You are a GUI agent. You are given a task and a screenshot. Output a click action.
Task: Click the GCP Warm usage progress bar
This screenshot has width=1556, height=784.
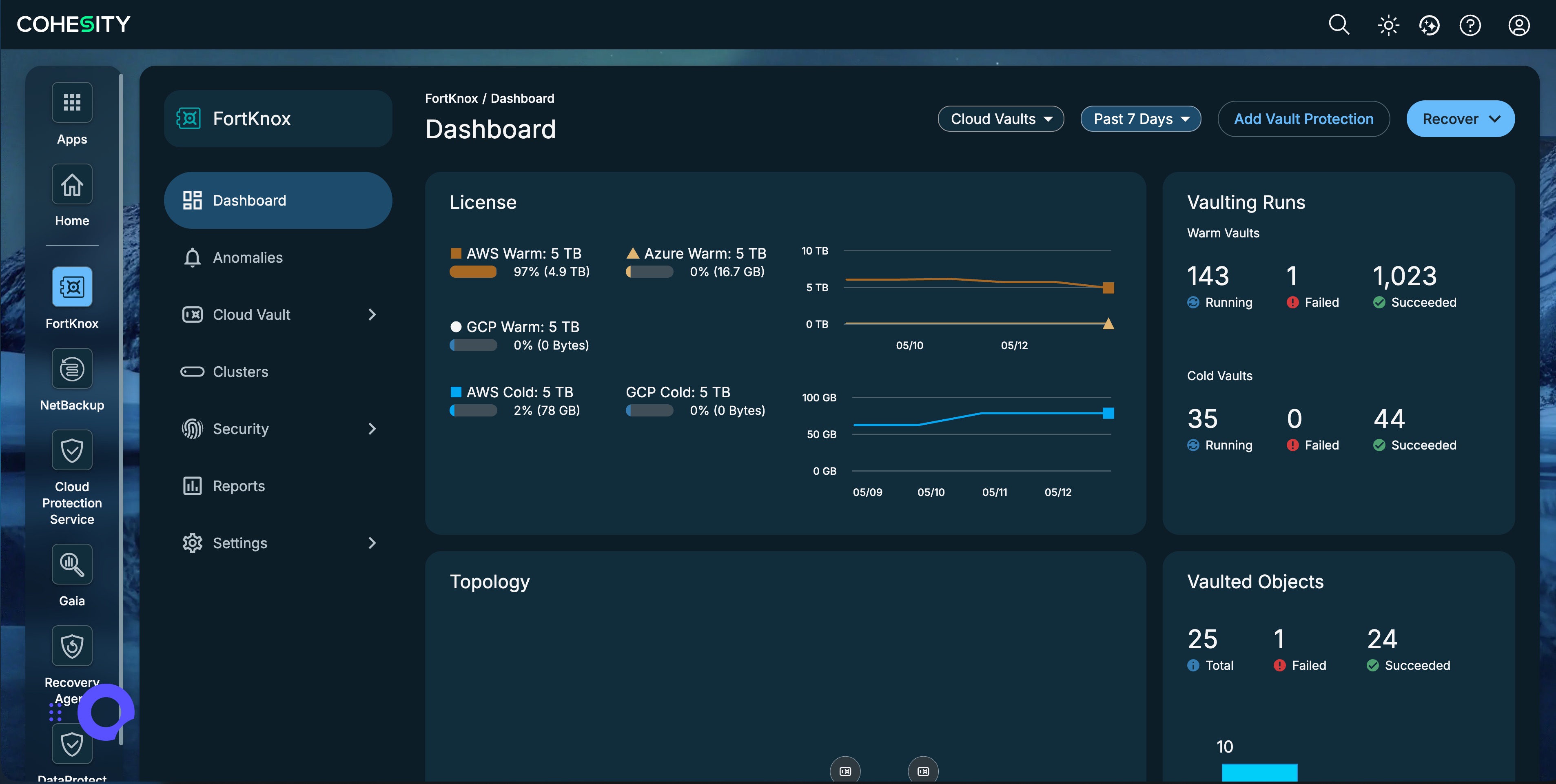(x=473, y=345)
